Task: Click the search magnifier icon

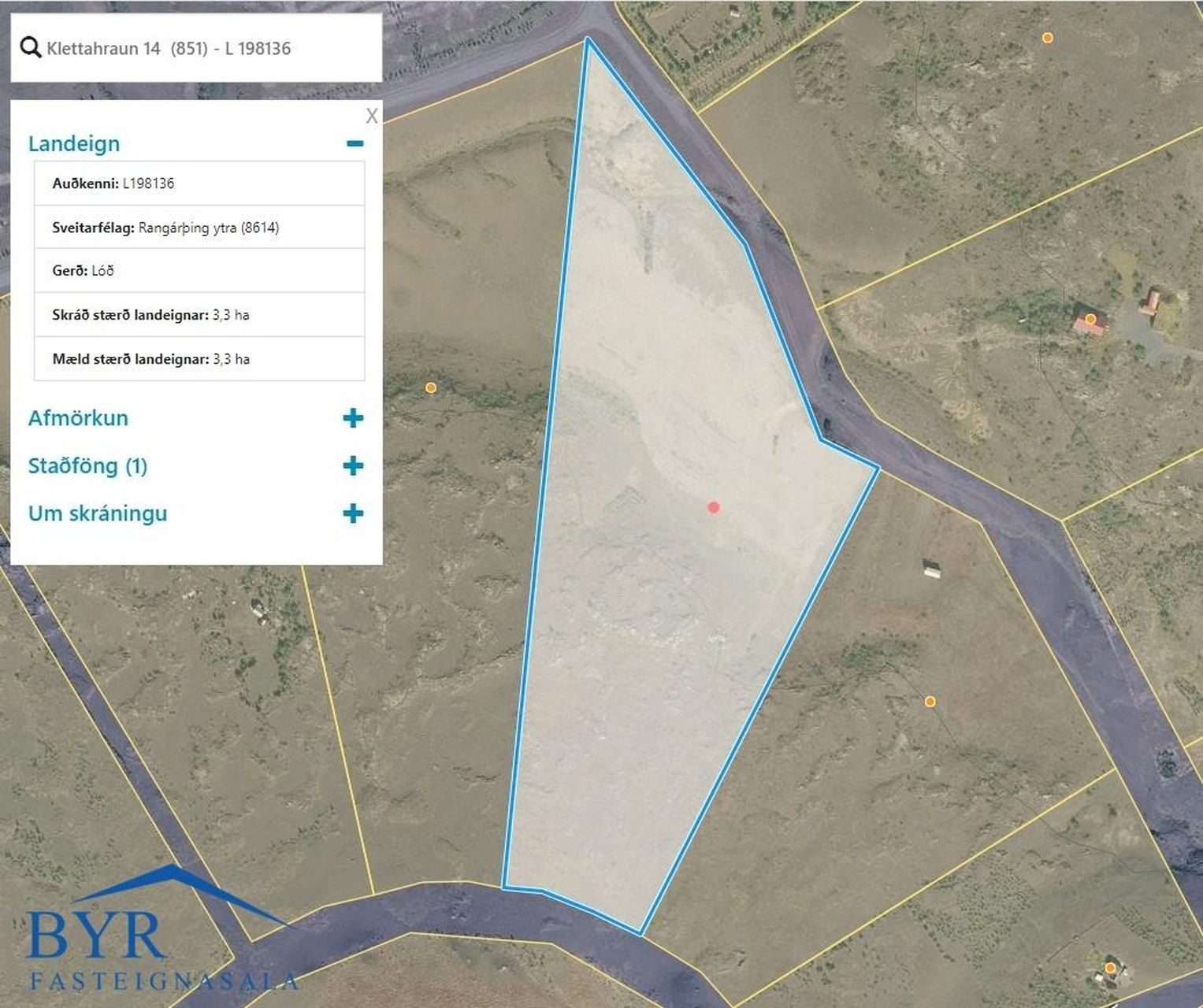Action: coord(30,48)
